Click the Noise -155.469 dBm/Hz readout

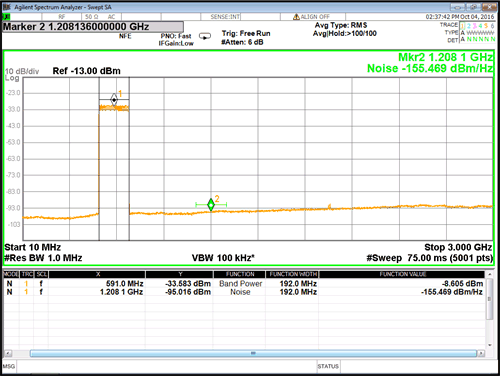(x=430, y=68)
